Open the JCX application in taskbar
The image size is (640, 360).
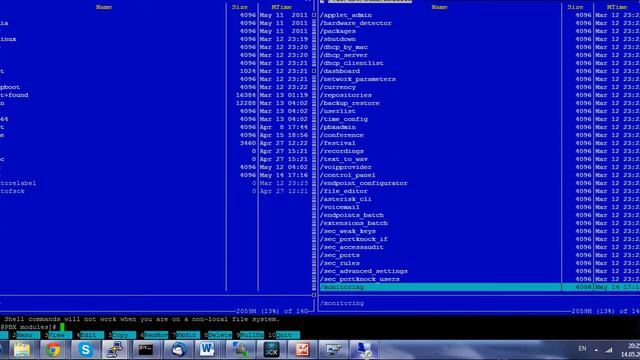271,350
